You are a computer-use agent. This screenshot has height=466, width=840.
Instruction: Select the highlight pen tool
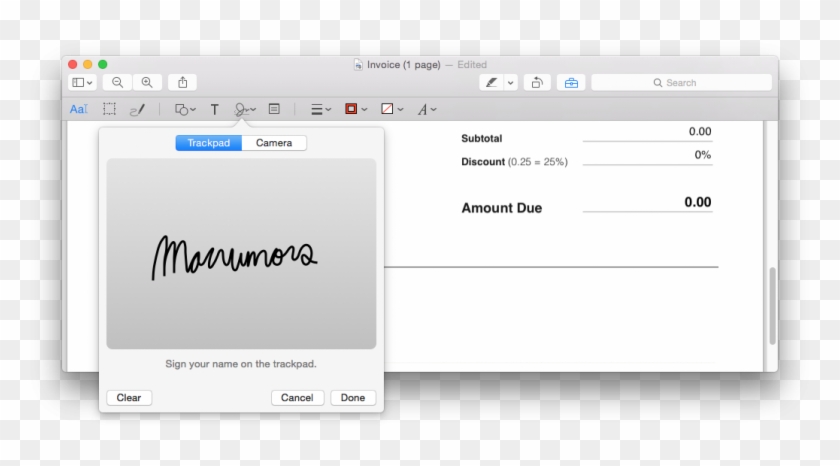(491, 82)
